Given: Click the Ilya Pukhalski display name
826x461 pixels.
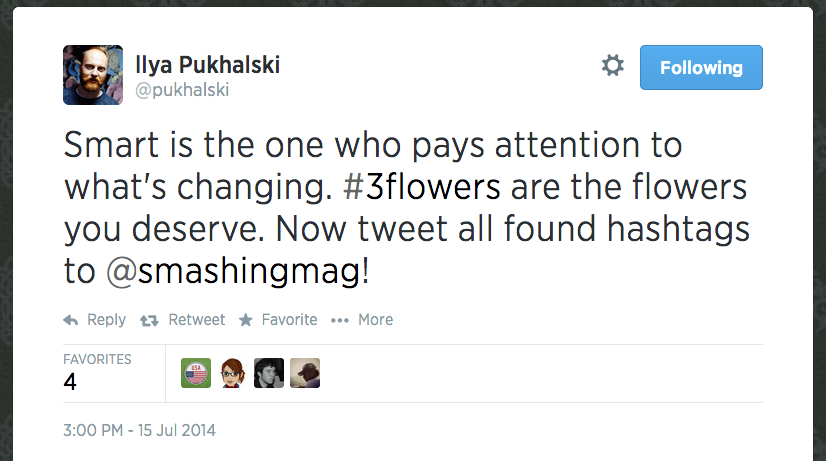Looking at the screenshot, I should pos(207,65).
